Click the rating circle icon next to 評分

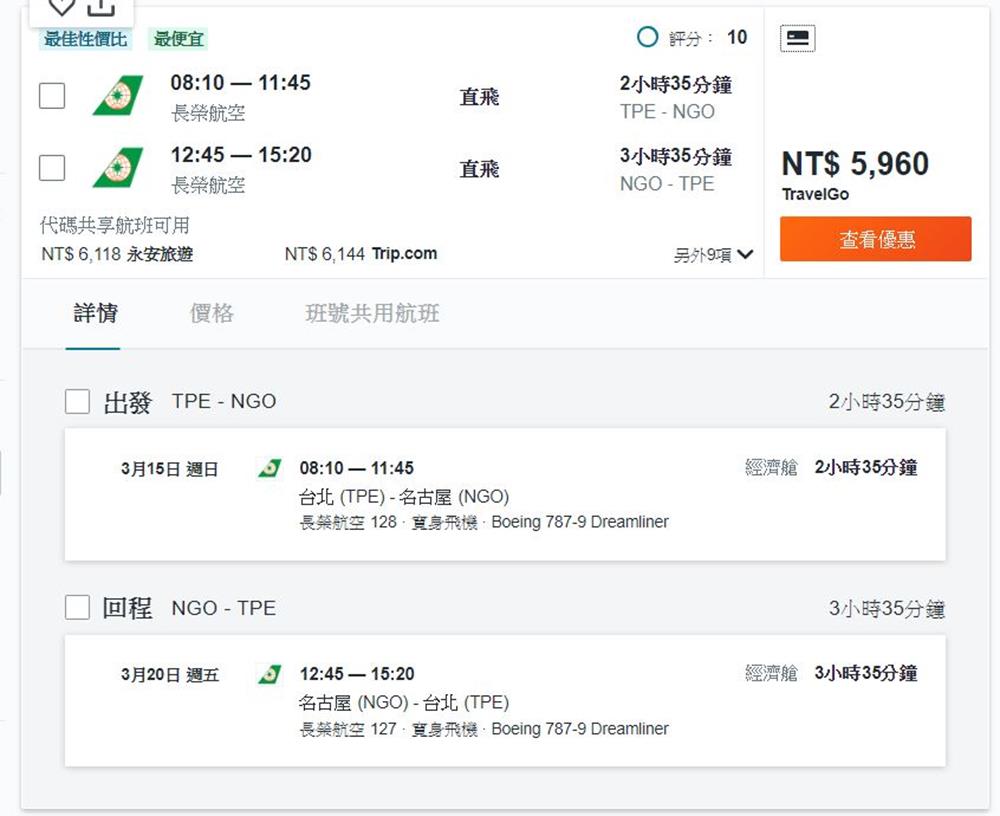click(648, 38)
